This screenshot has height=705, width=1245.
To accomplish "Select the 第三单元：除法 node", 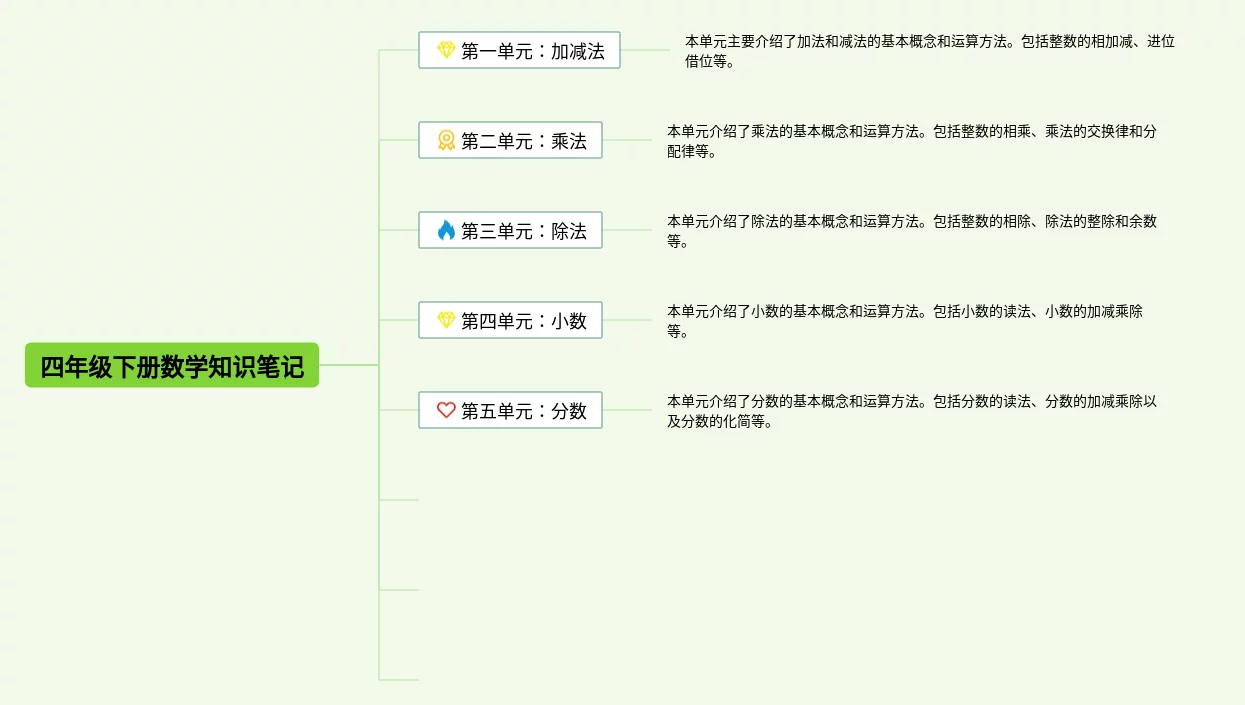I will [510, 230].
